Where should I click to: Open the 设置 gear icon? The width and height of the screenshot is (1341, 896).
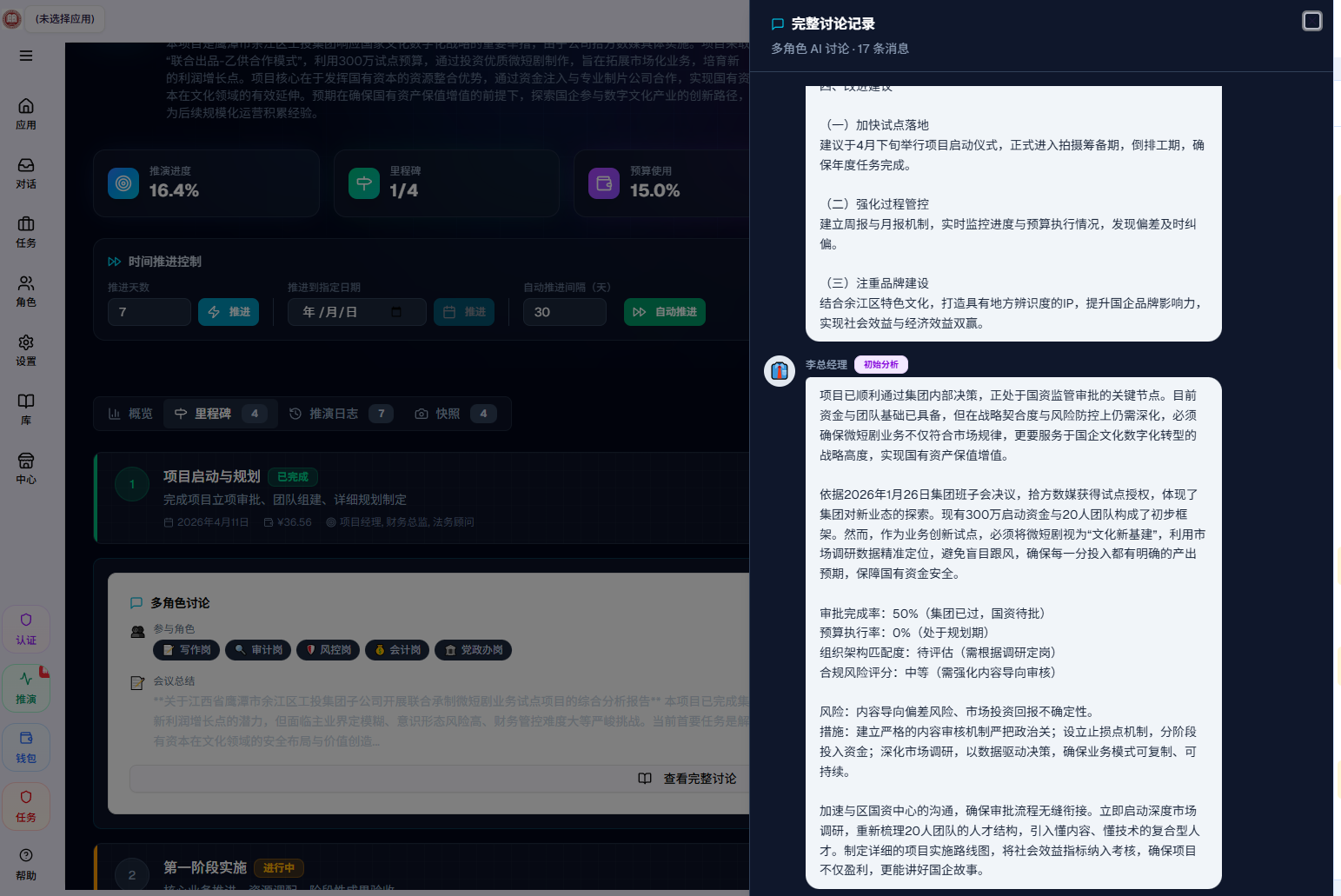[x=26, y=349]
